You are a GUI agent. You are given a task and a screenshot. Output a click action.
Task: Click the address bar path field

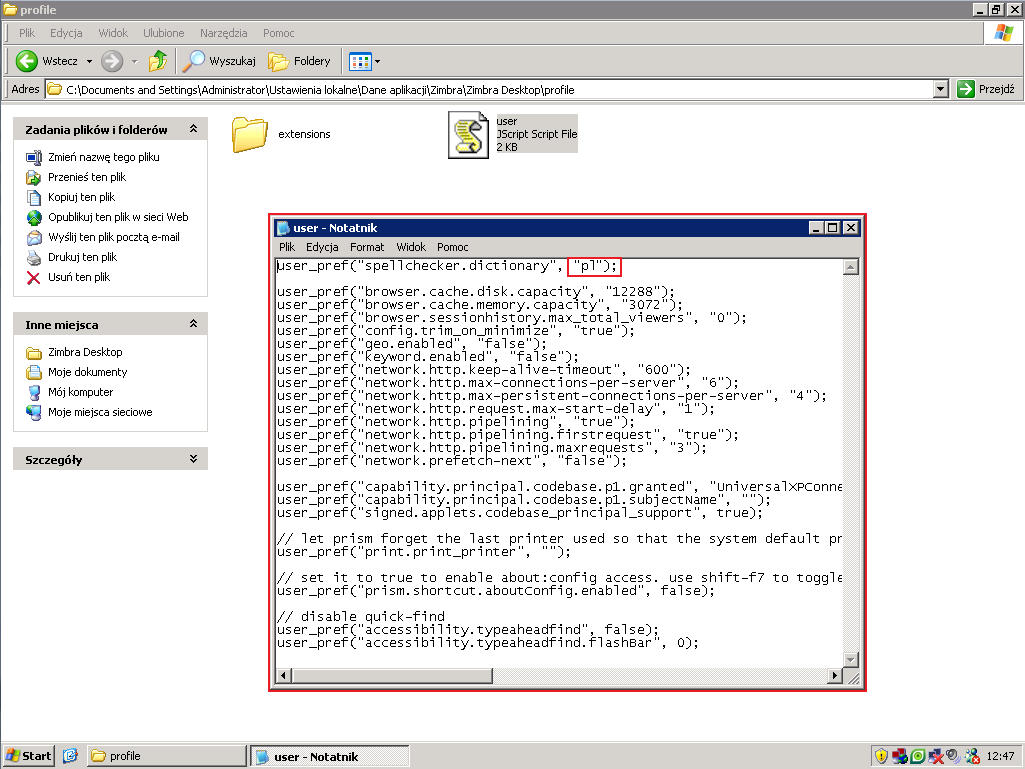click(x=489, y=90)
